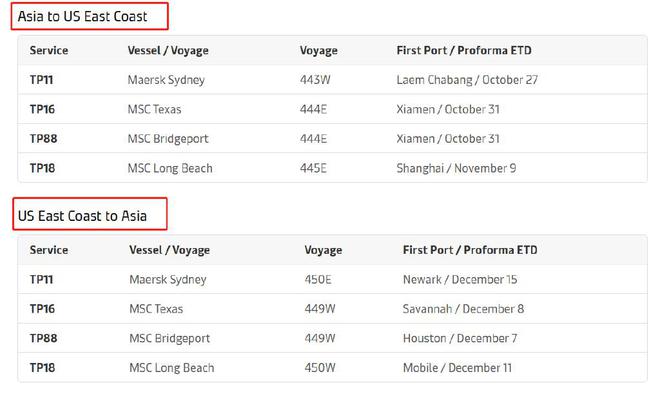Screen dimensions: 660x394
Task: Click Mobile / December 11 entry
Action: click(x=458, y=367)
